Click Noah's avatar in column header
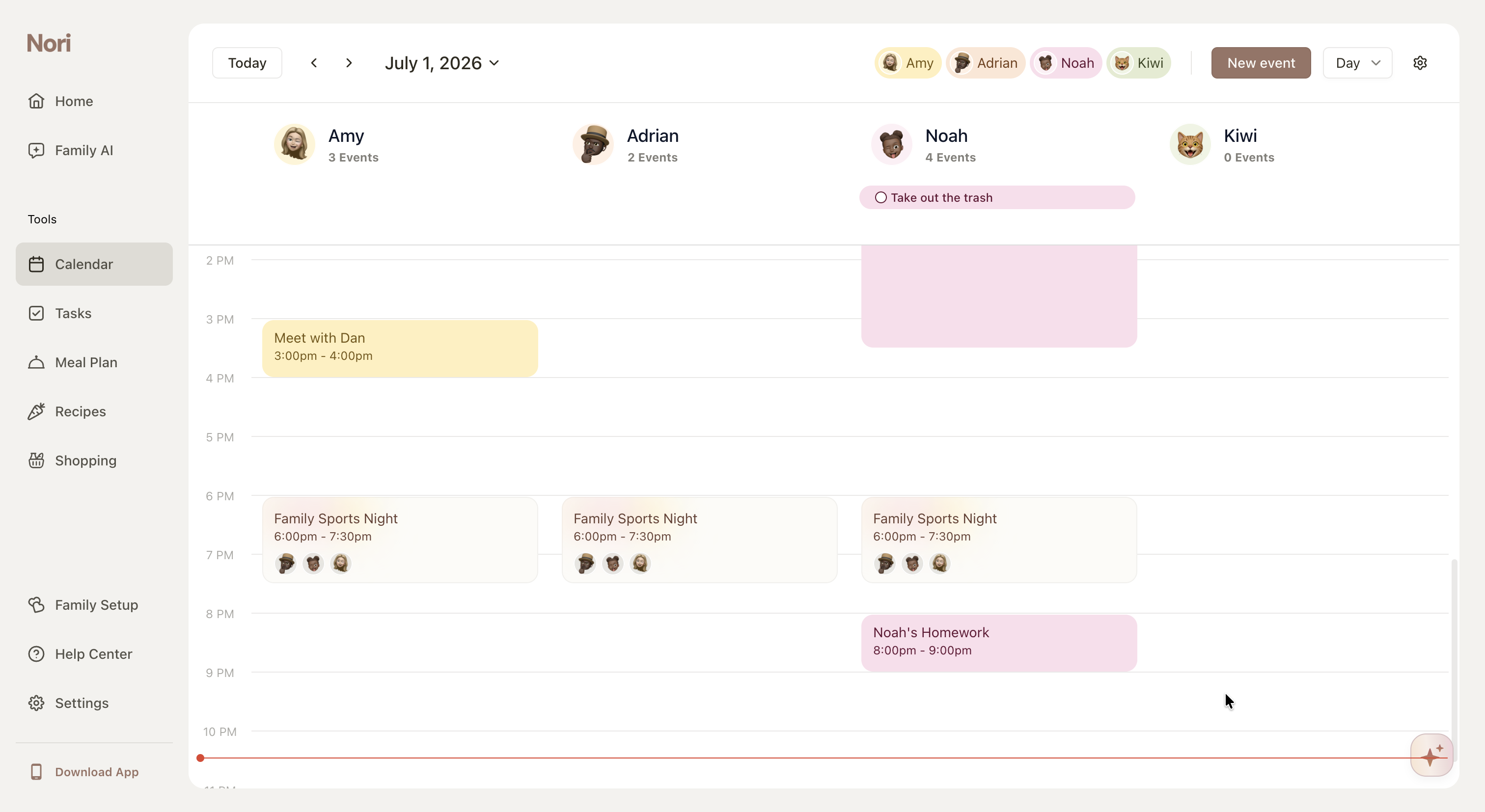Image resolution: width=1485 pixels, height=812 pixels. tap(892, 145)
